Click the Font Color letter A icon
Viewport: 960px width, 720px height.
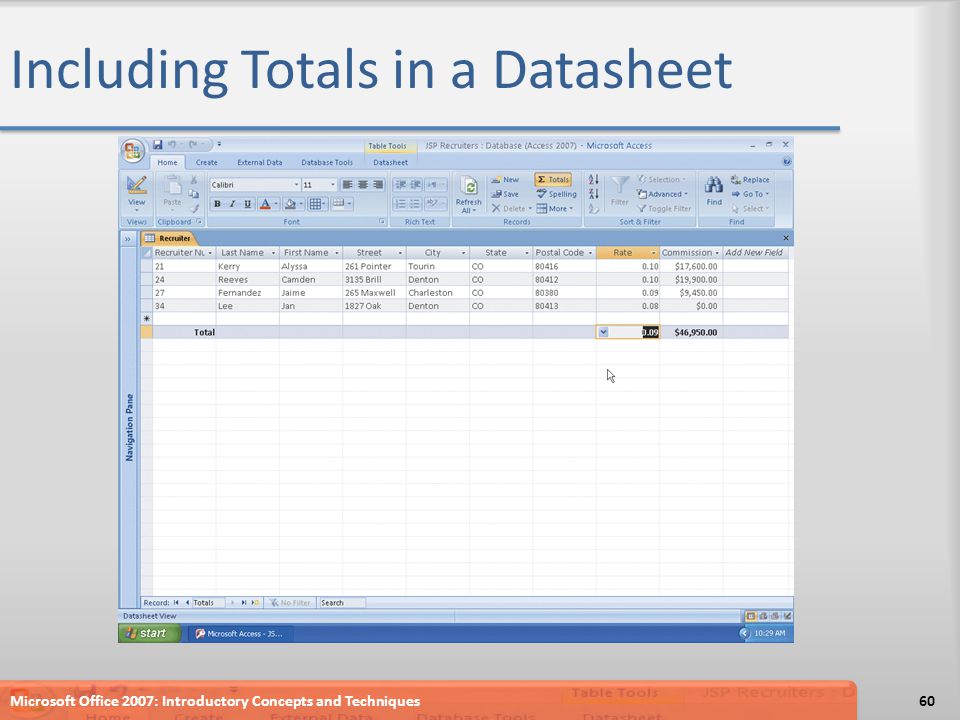coord(265,204)
